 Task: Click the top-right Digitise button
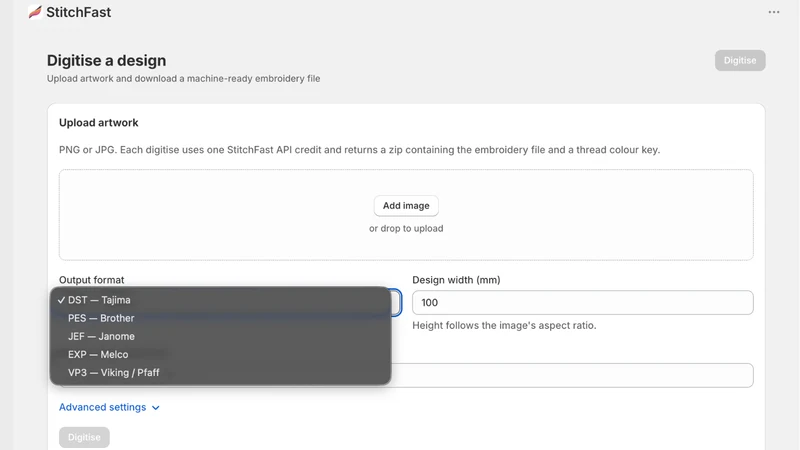[x=740, y=60]
